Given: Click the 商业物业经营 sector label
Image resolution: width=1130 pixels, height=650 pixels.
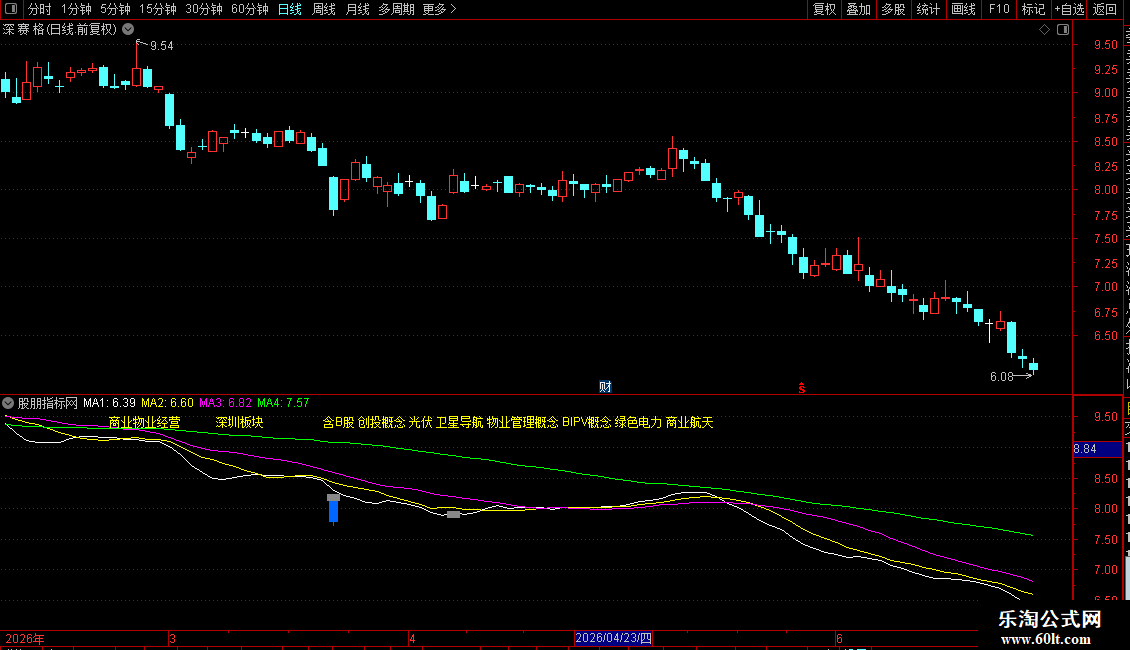Looking at the screenshot, I should (x=144, y=422).
